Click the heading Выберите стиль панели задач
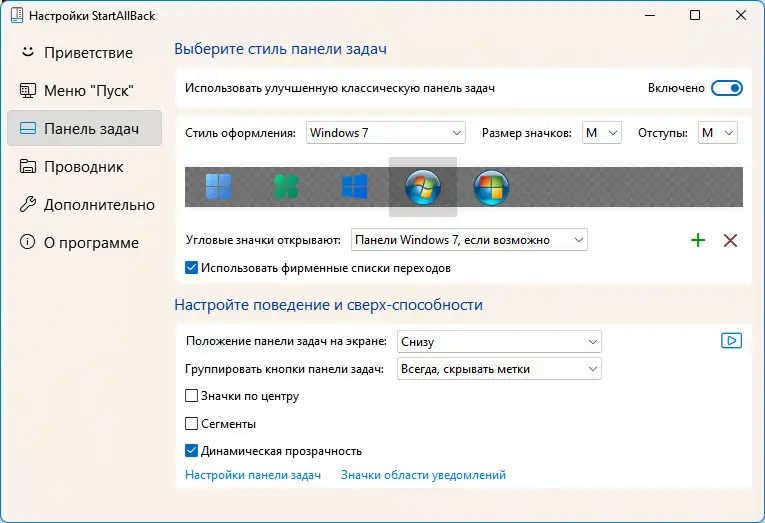765x523 pixels. click(281, 49)
